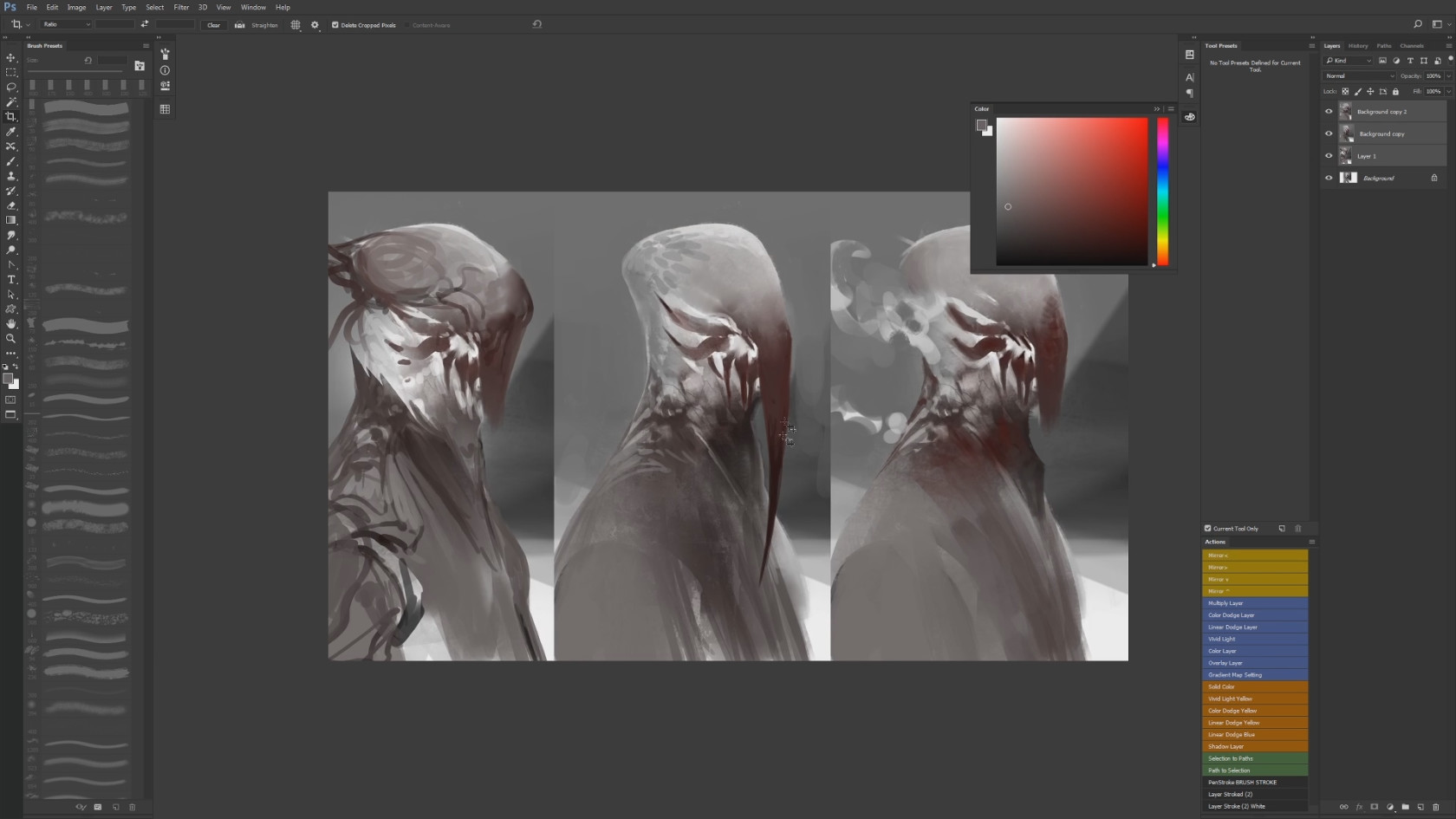The image size is (1456, 819).
Task: Toggle lock transparent pixels
Action: 1346,92
